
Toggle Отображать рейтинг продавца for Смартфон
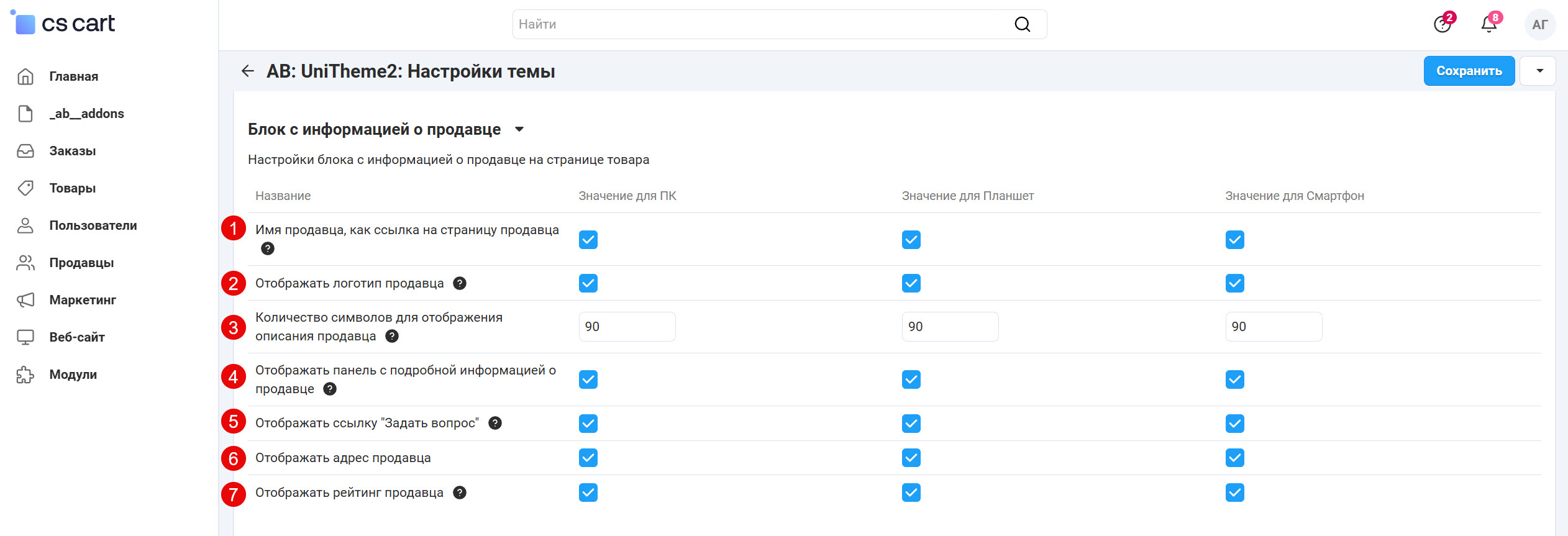[x=1235, y=493]
